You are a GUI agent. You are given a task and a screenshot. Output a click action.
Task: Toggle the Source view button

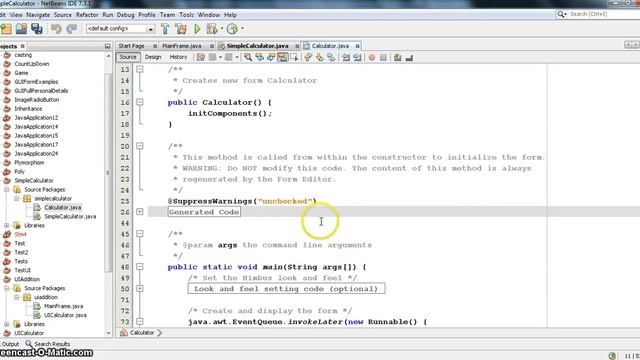[128, 58]
